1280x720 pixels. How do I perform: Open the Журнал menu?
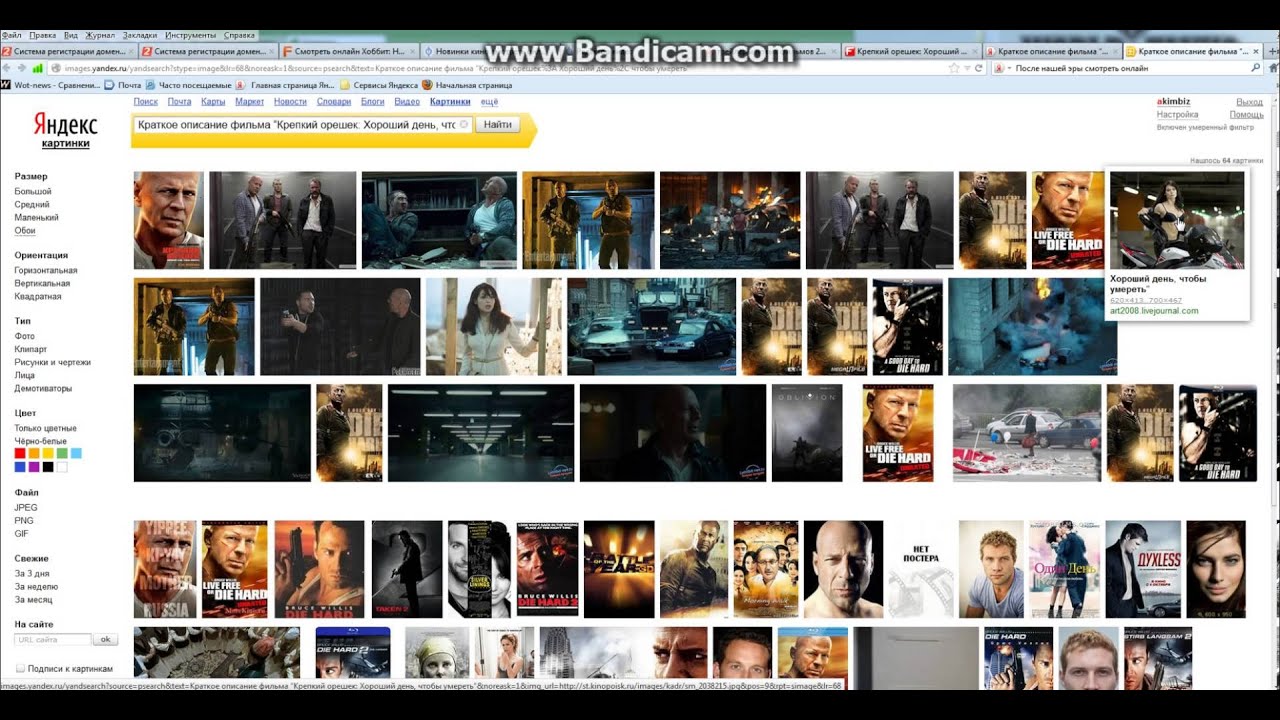pos(100,35)
